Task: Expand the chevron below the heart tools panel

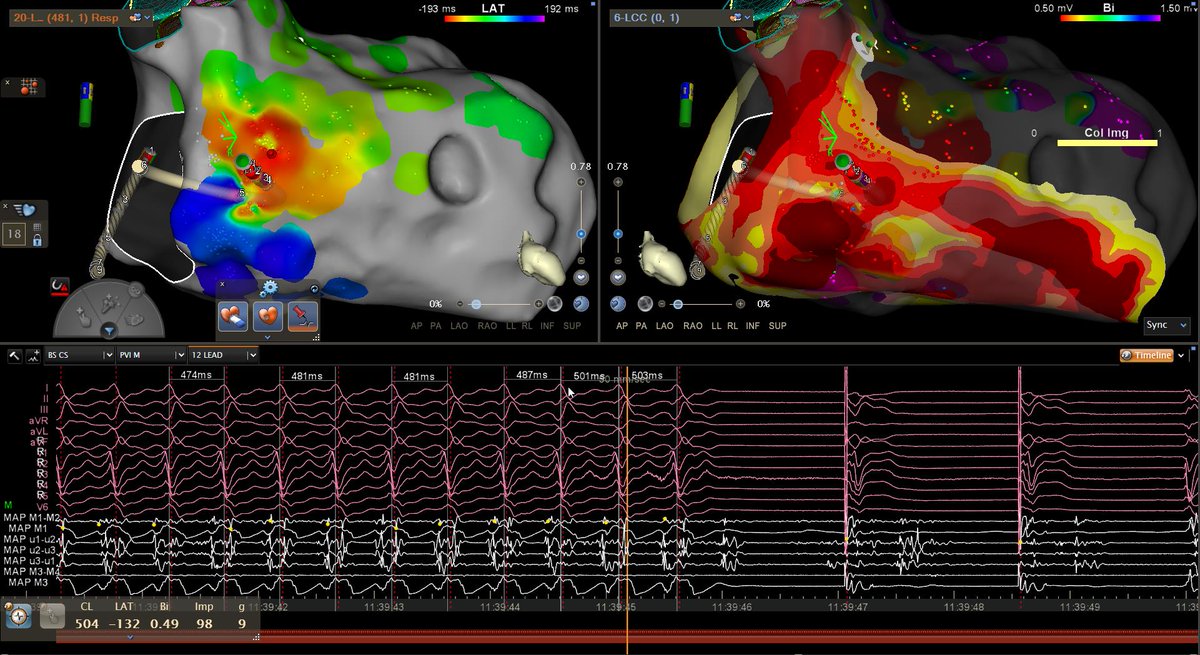Action: point(267,336)
